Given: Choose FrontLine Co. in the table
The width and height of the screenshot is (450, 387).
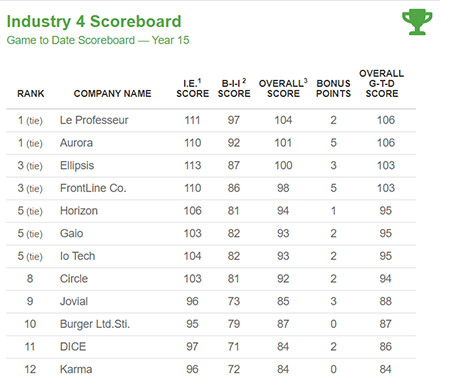Looking at the screenshot, I should (x=93, y=188).
